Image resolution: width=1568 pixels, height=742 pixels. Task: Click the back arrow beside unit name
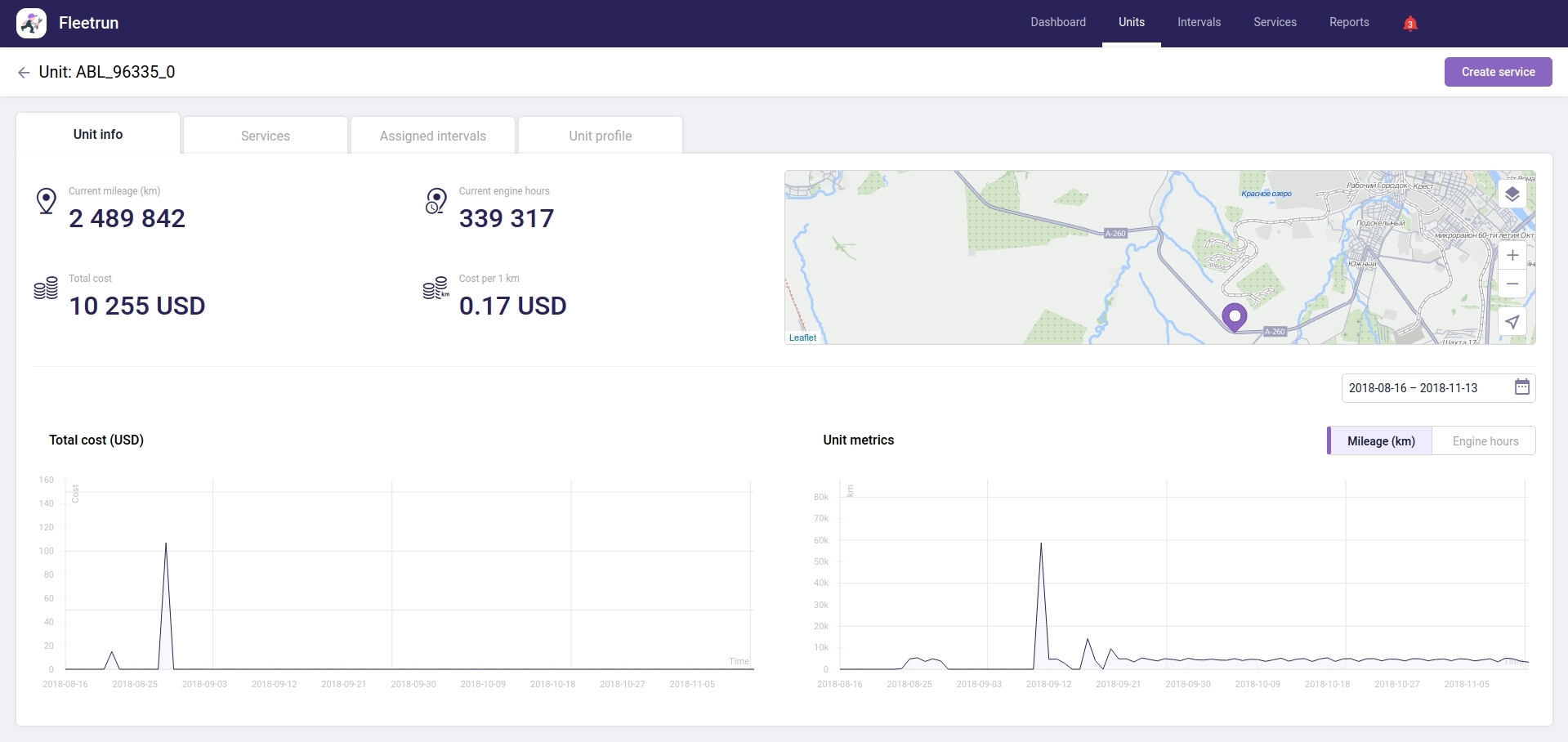[x=24, y=72]
